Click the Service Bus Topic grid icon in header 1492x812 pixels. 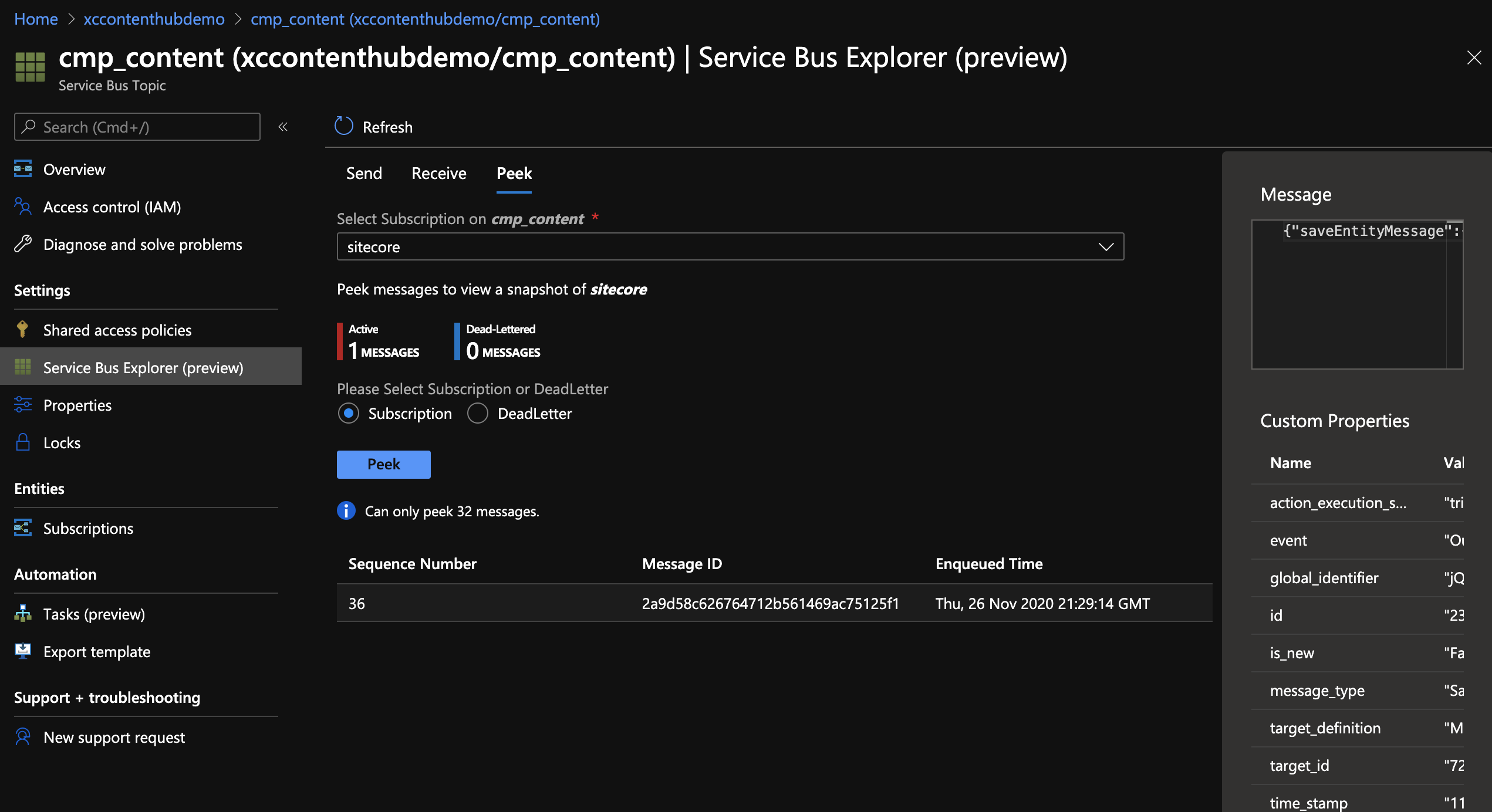tap(30, 67)
